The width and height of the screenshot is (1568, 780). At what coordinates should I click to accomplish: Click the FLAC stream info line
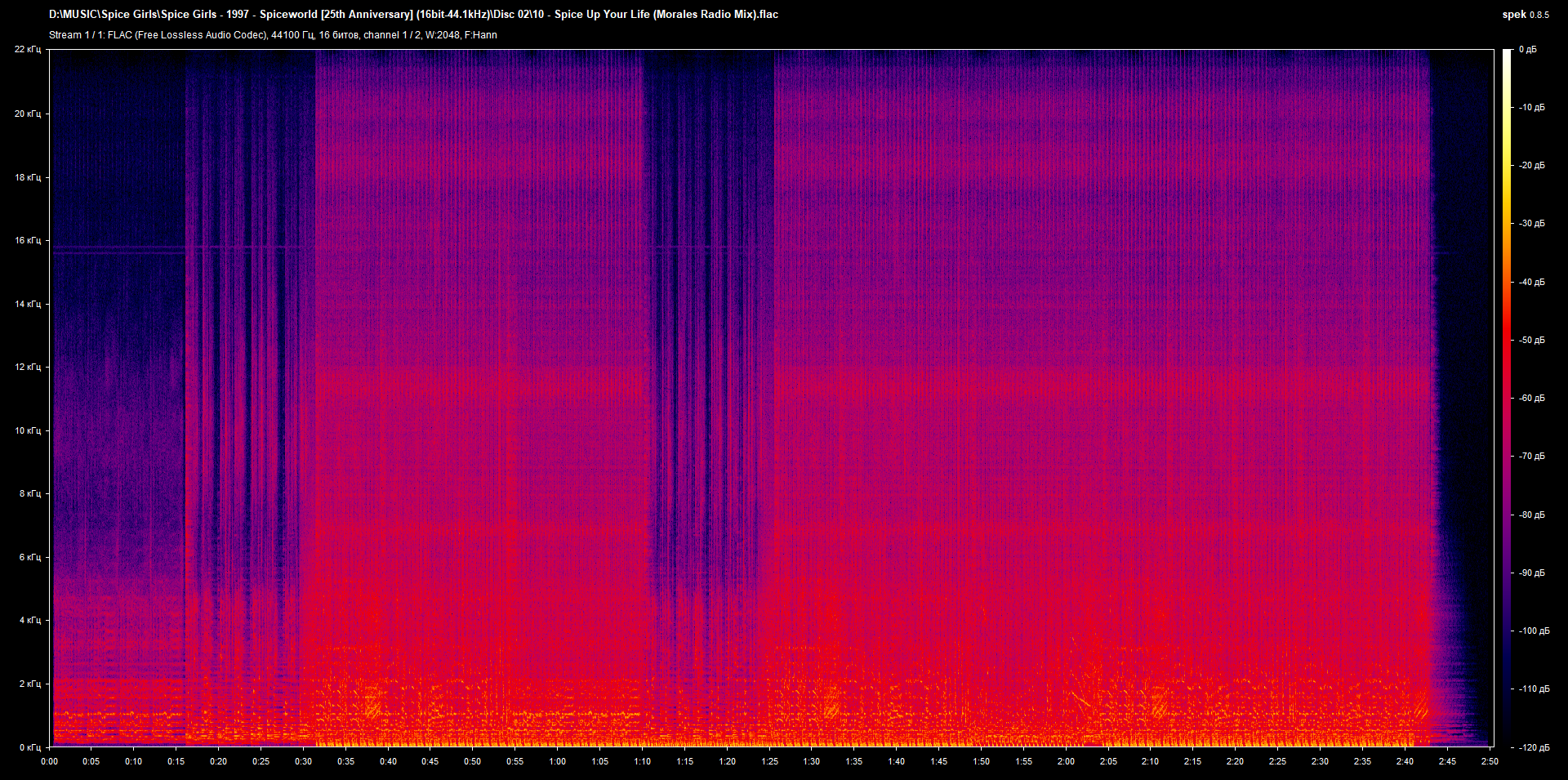coord(273,35)
